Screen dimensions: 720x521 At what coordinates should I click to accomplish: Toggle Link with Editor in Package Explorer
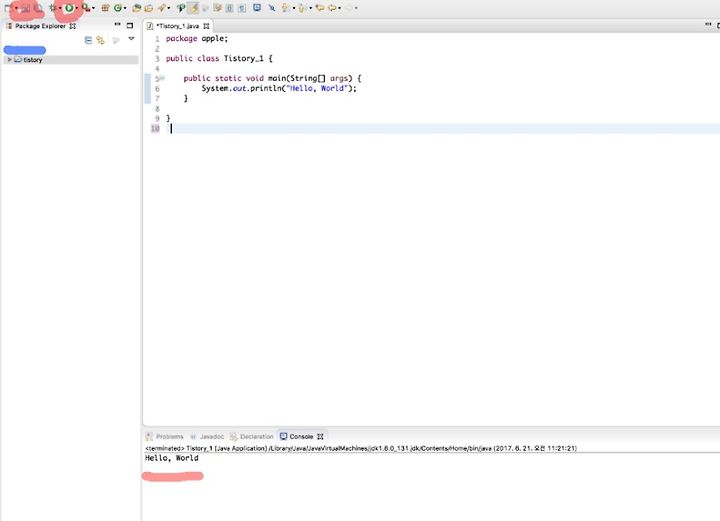point(101,40)
